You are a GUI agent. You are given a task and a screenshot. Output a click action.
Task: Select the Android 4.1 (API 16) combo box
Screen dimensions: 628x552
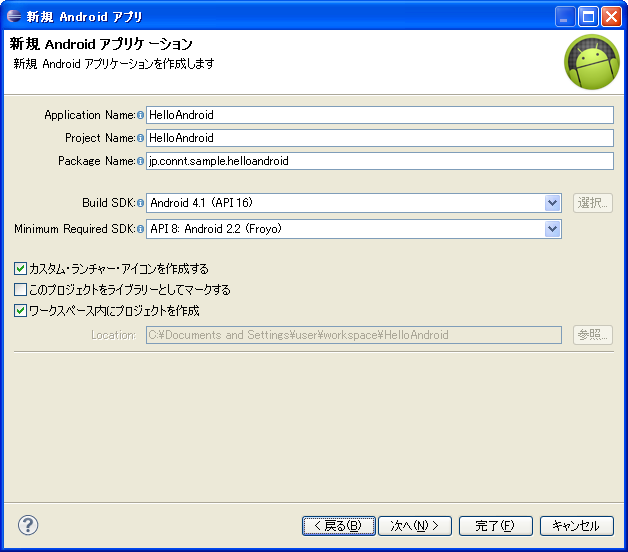click(x=354, y=203)
